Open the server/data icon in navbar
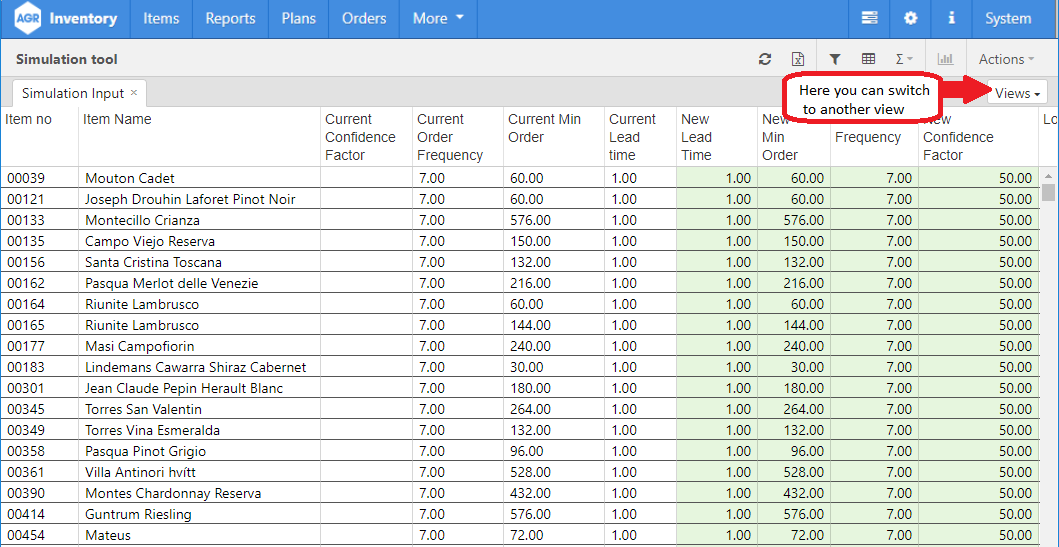Viewport: 1059px width, 547px height. tap(869, 18)
